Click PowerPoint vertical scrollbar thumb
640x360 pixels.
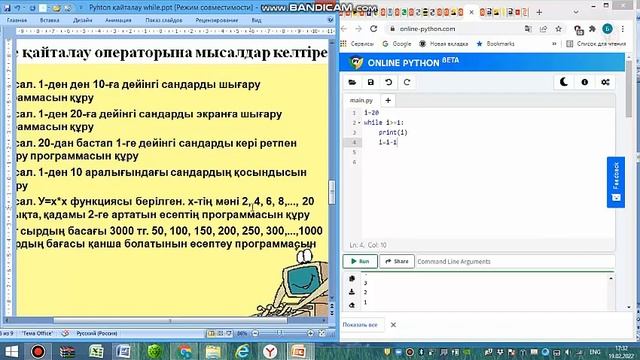332,191
